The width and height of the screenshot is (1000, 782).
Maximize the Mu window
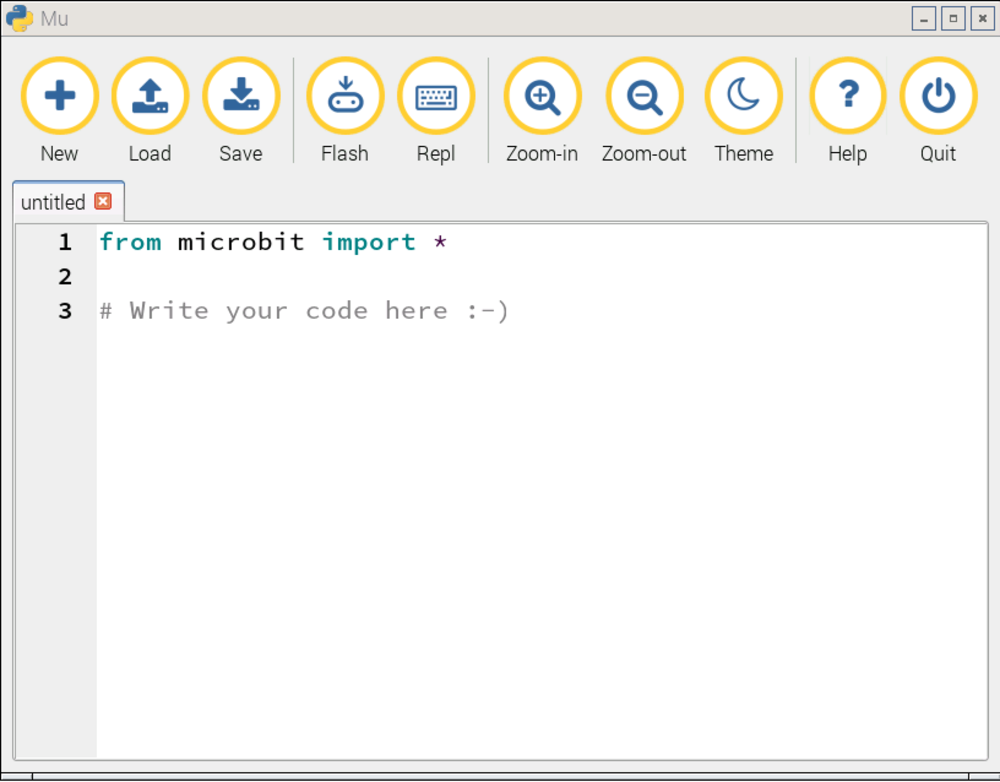coord(953,18)
